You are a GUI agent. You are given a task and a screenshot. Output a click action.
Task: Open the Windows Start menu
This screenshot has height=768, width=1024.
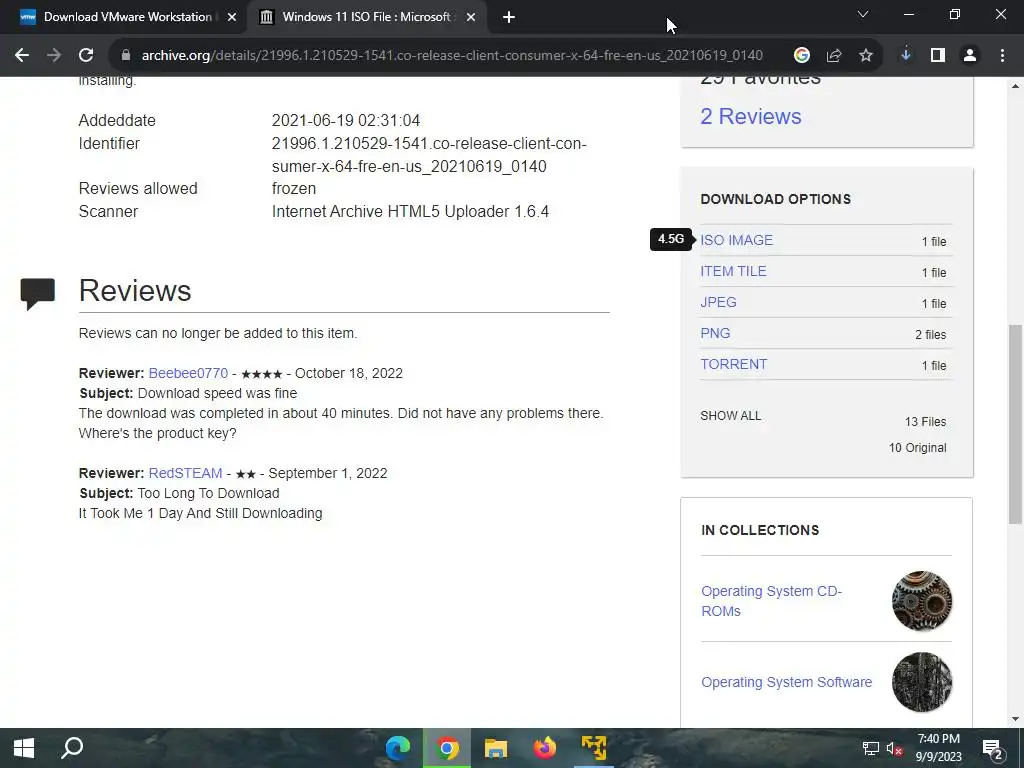pos(24,748)
